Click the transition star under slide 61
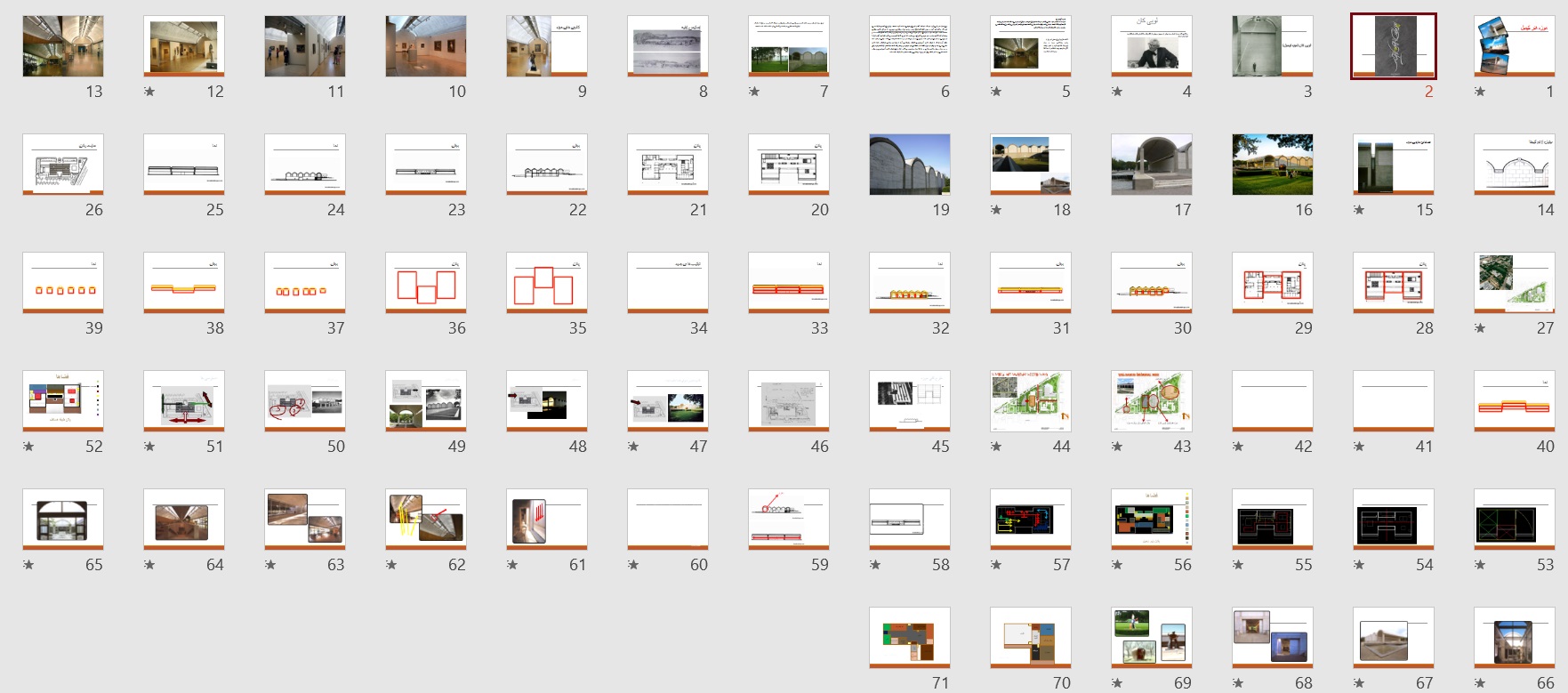Image resolution: width=1568 pixels, height=693 pixels. point(512,565)
